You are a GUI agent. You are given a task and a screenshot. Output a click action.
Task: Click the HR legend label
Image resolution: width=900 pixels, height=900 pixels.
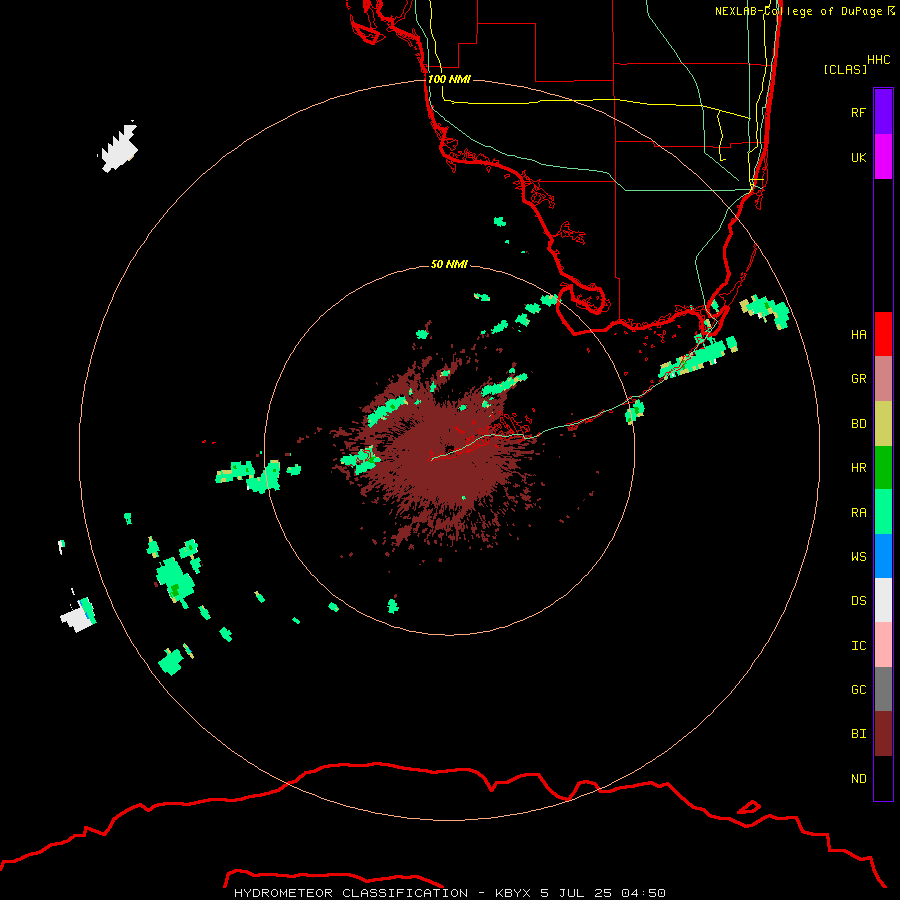(859, 468)
